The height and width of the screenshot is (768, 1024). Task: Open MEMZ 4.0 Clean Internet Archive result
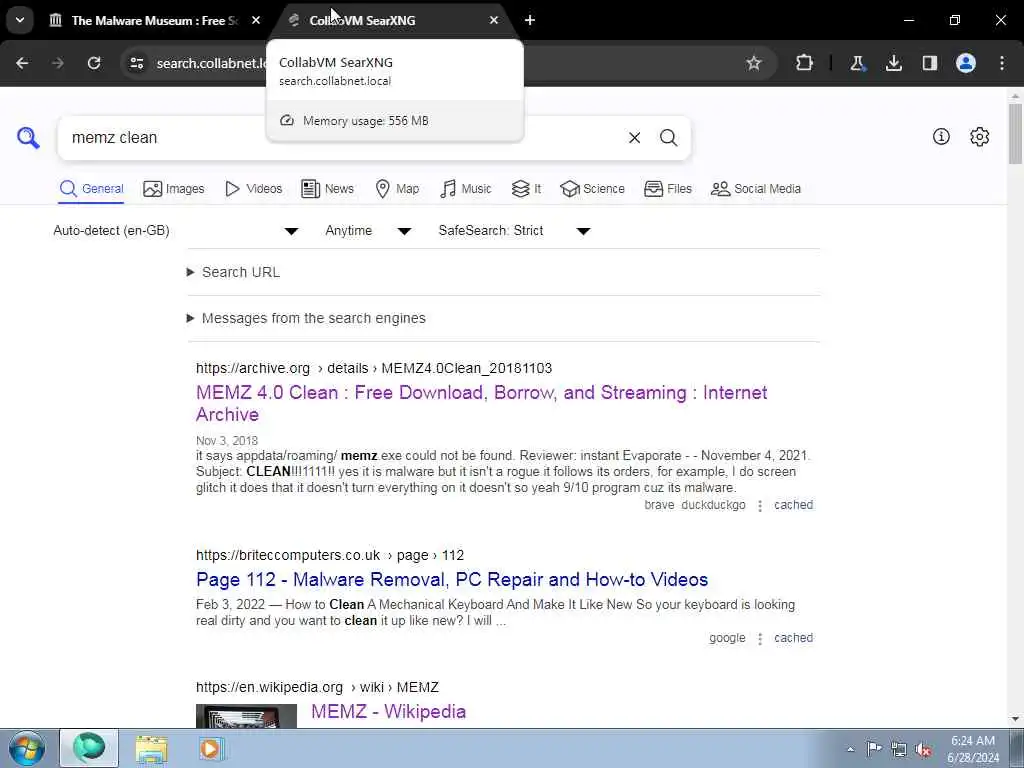[481, 403]
